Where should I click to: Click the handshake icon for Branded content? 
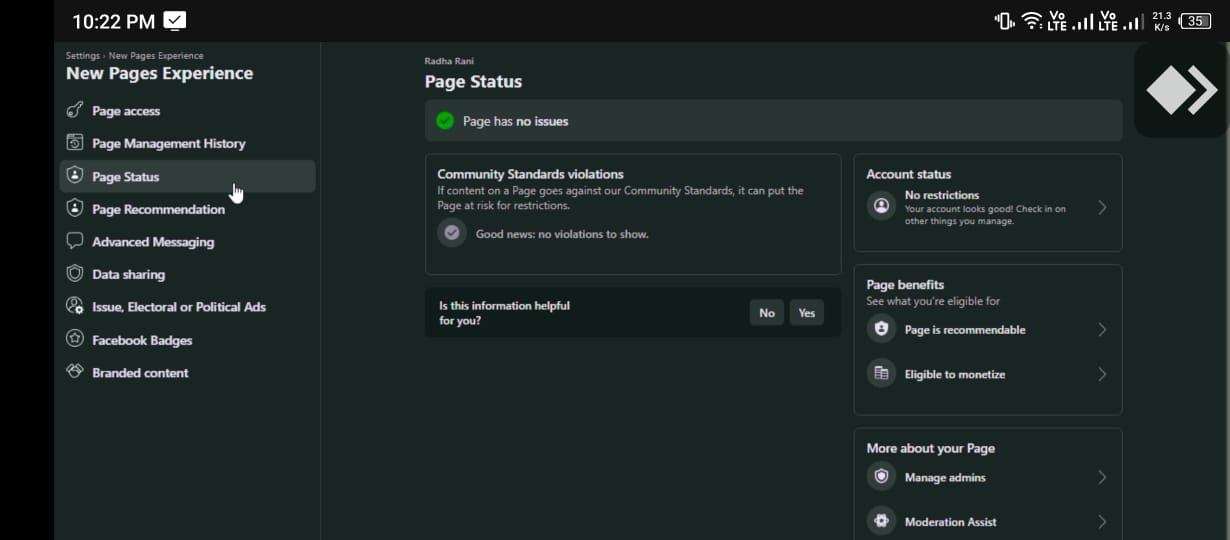(x=74, y=372)
